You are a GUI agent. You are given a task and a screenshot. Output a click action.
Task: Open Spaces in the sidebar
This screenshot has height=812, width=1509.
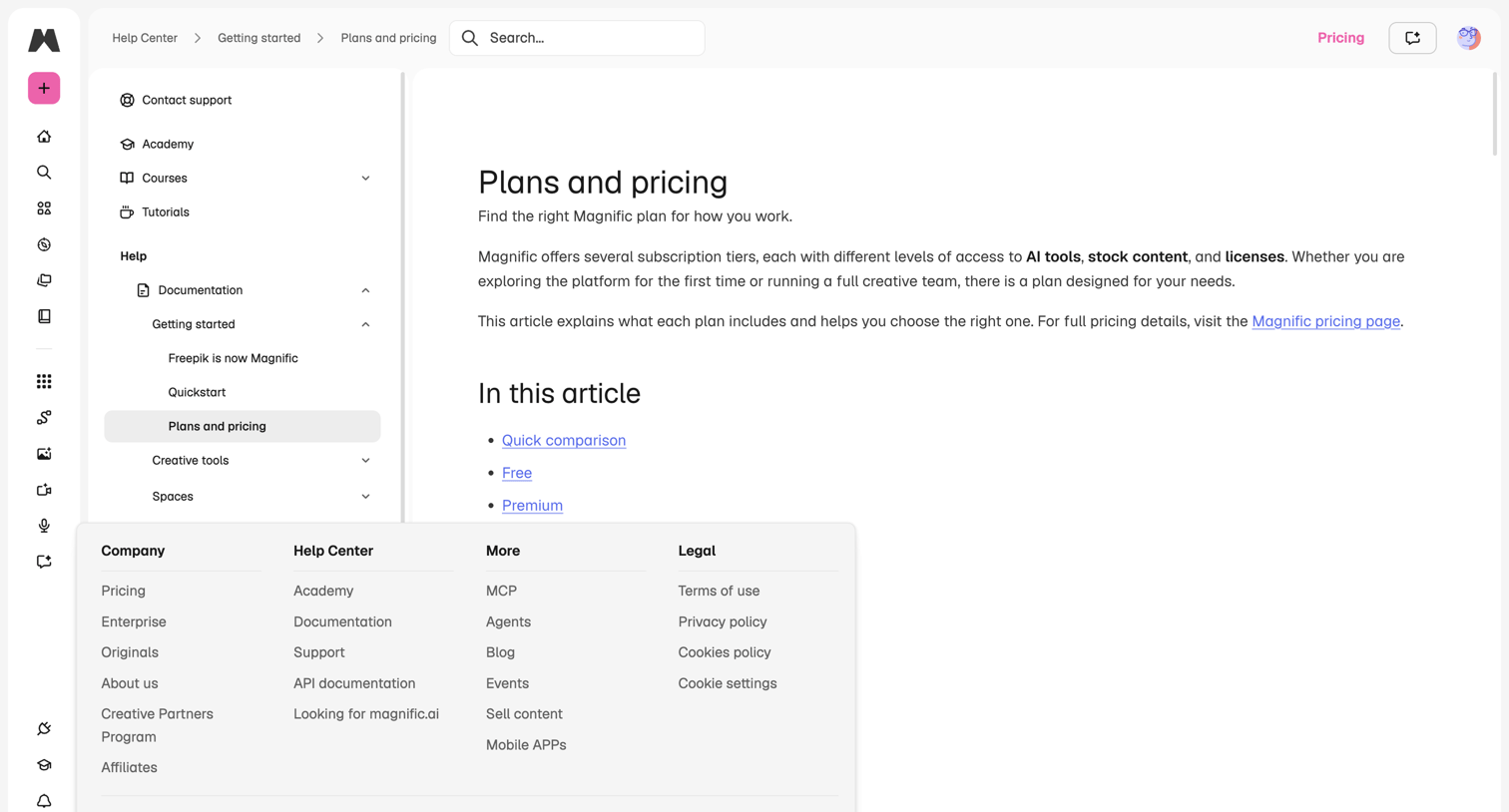[173, 496]
